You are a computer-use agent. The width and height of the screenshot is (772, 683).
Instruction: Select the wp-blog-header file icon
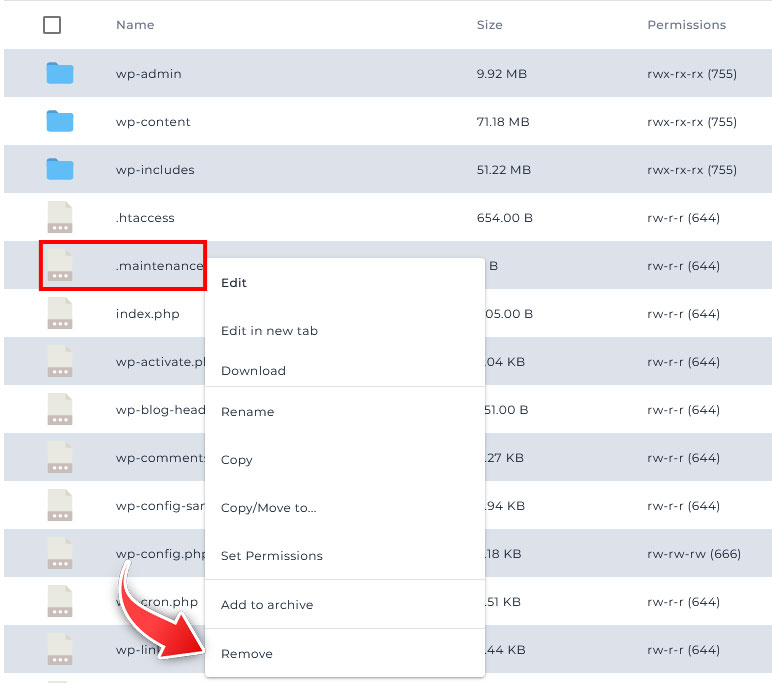pos(60,409)
